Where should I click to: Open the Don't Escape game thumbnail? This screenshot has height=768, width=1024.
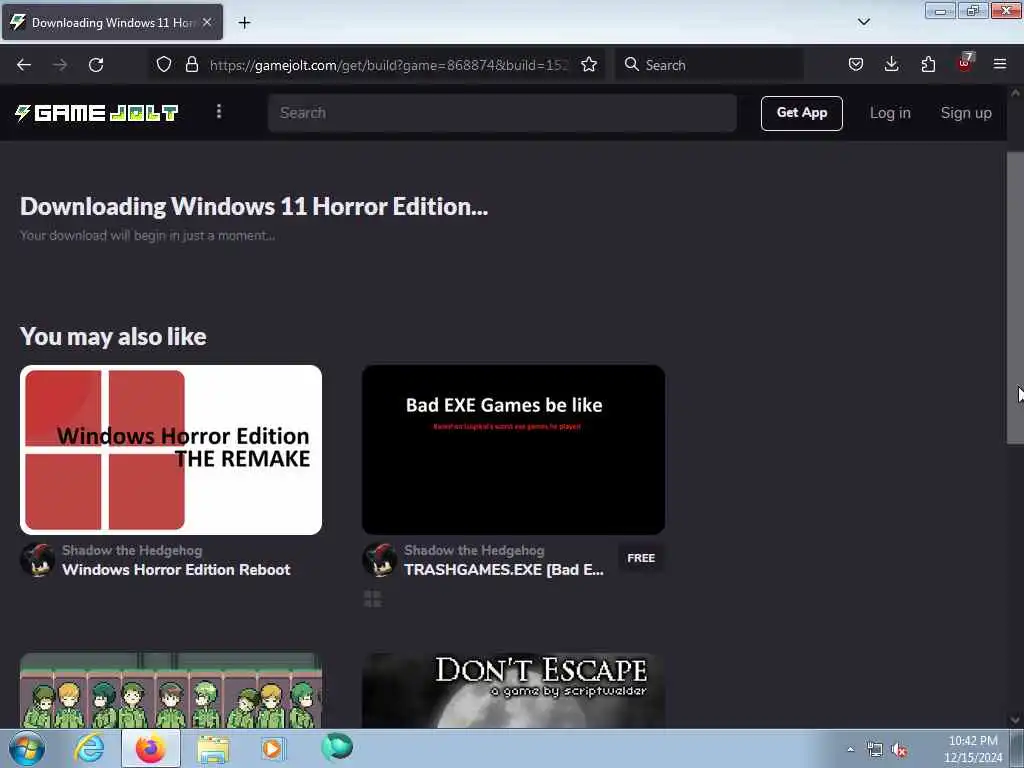[513, 690]
